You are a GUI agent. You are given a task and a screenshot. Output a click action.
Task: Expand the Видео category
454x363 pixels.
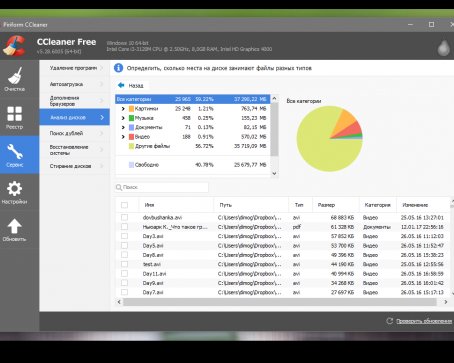pyautogui.click(x=123, y=137)
